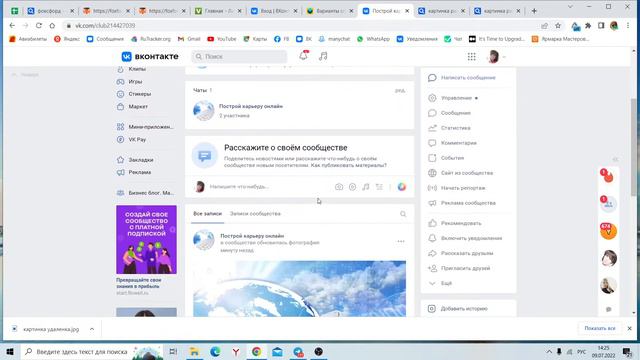Click the Windows taskbar search box
Viewport: 640px width, 360px height.
pyautogui.click(x=92, y=351)
